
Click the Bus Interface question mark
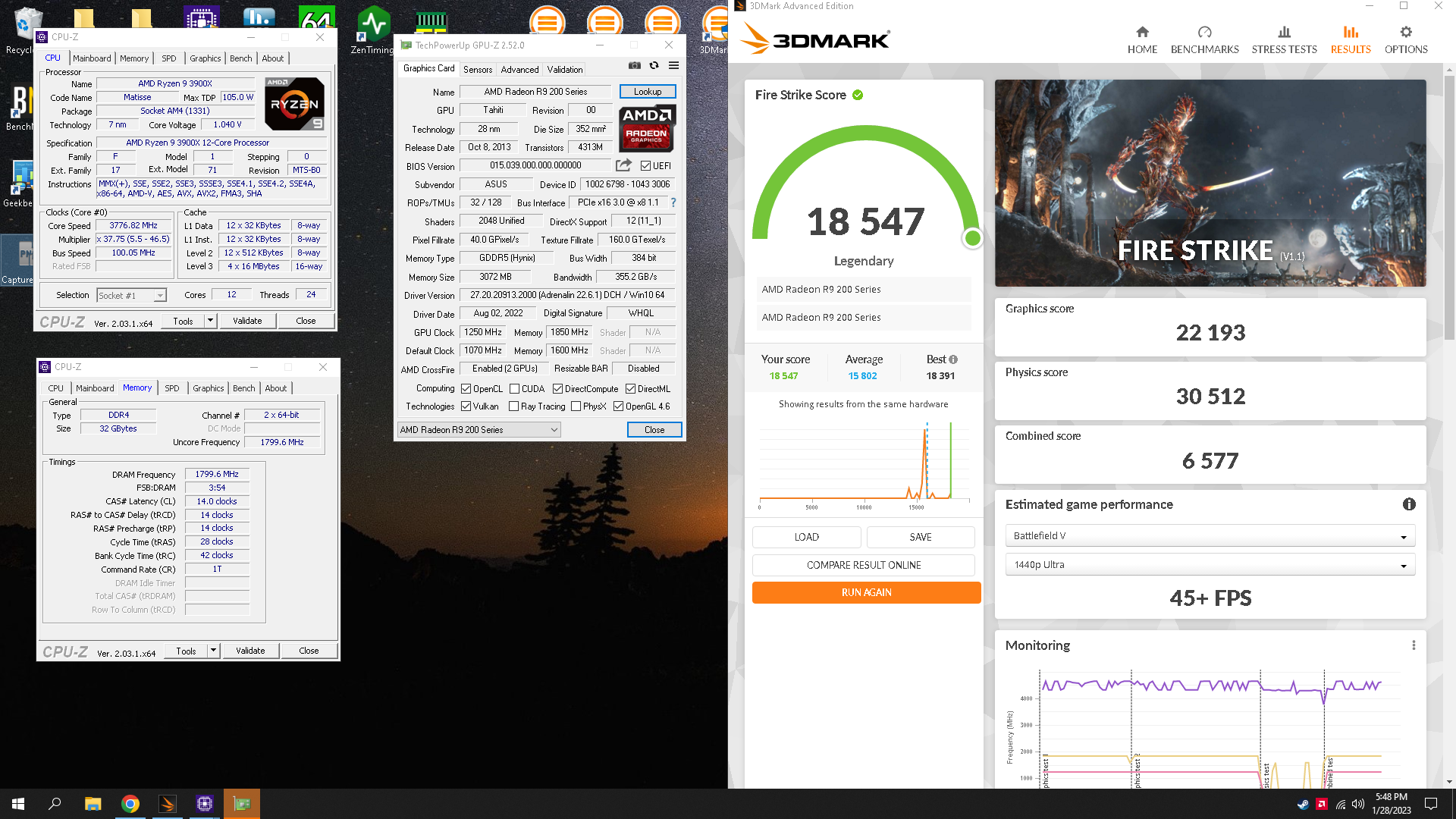tap(673, 202)
